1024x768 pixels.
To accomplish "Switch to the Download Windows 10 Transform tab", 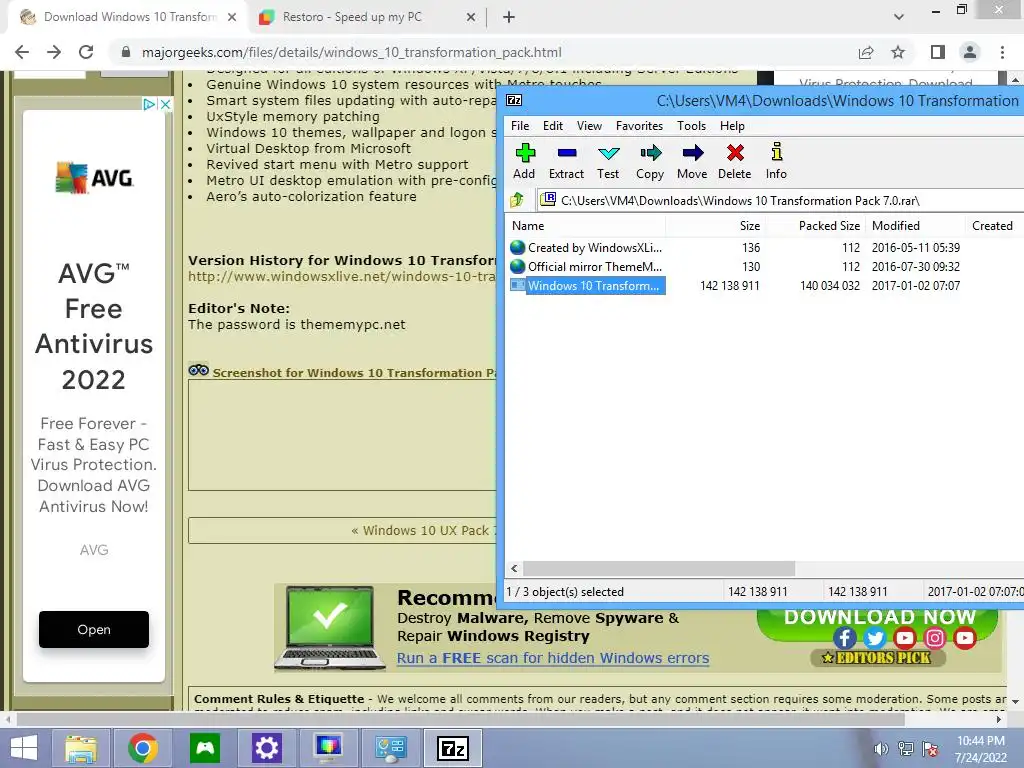I will coord(127,17).
